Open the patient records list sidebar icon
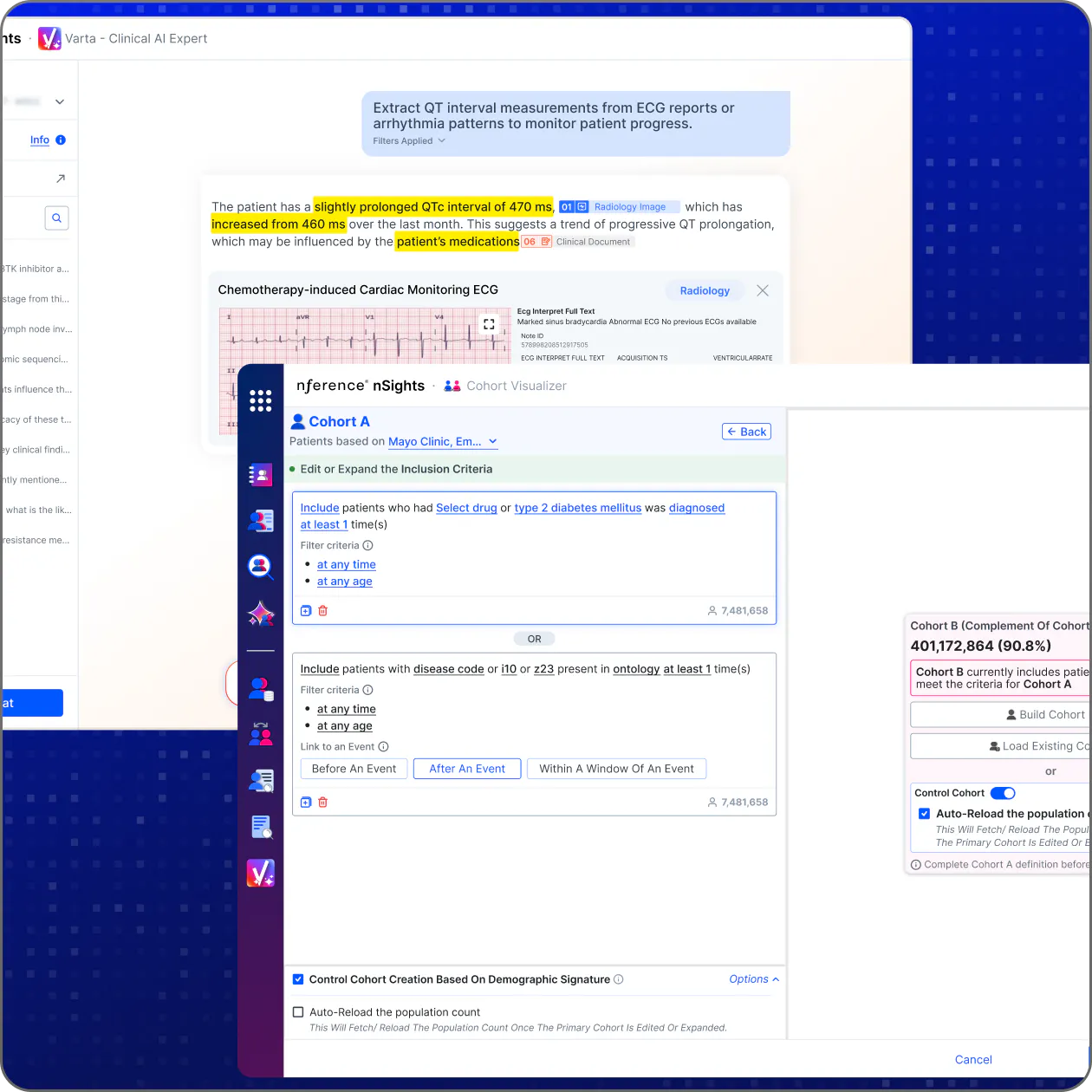Viewport: 1092px width, 1092px height. click(260, 521)
